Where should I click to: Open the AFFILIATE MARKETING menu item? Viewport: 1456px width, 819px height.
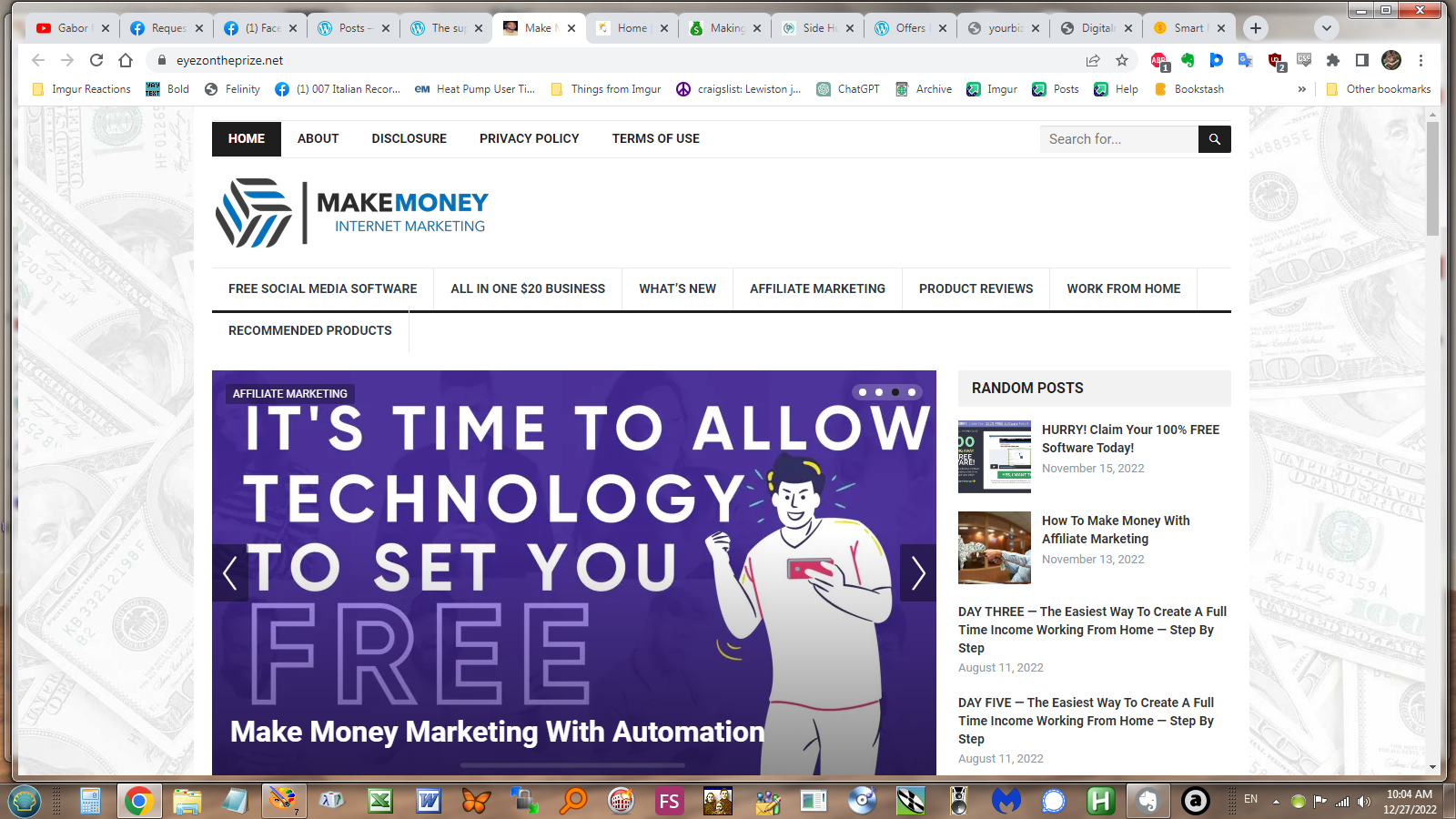click(x=817, y=288)
